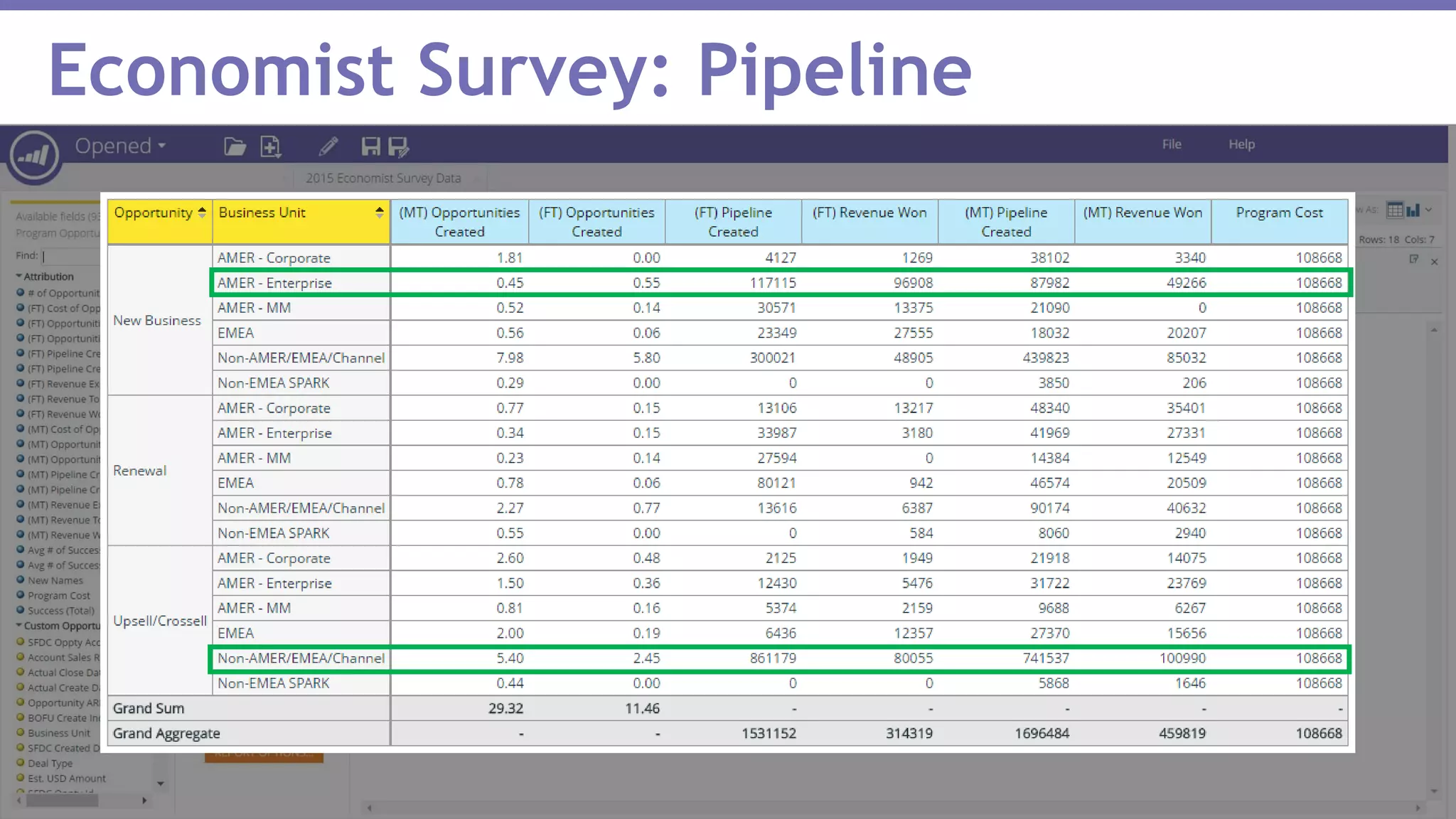Select the (FT) Revenue Won field
Screen dimensions: 1456x819
[x=64, y=414]
